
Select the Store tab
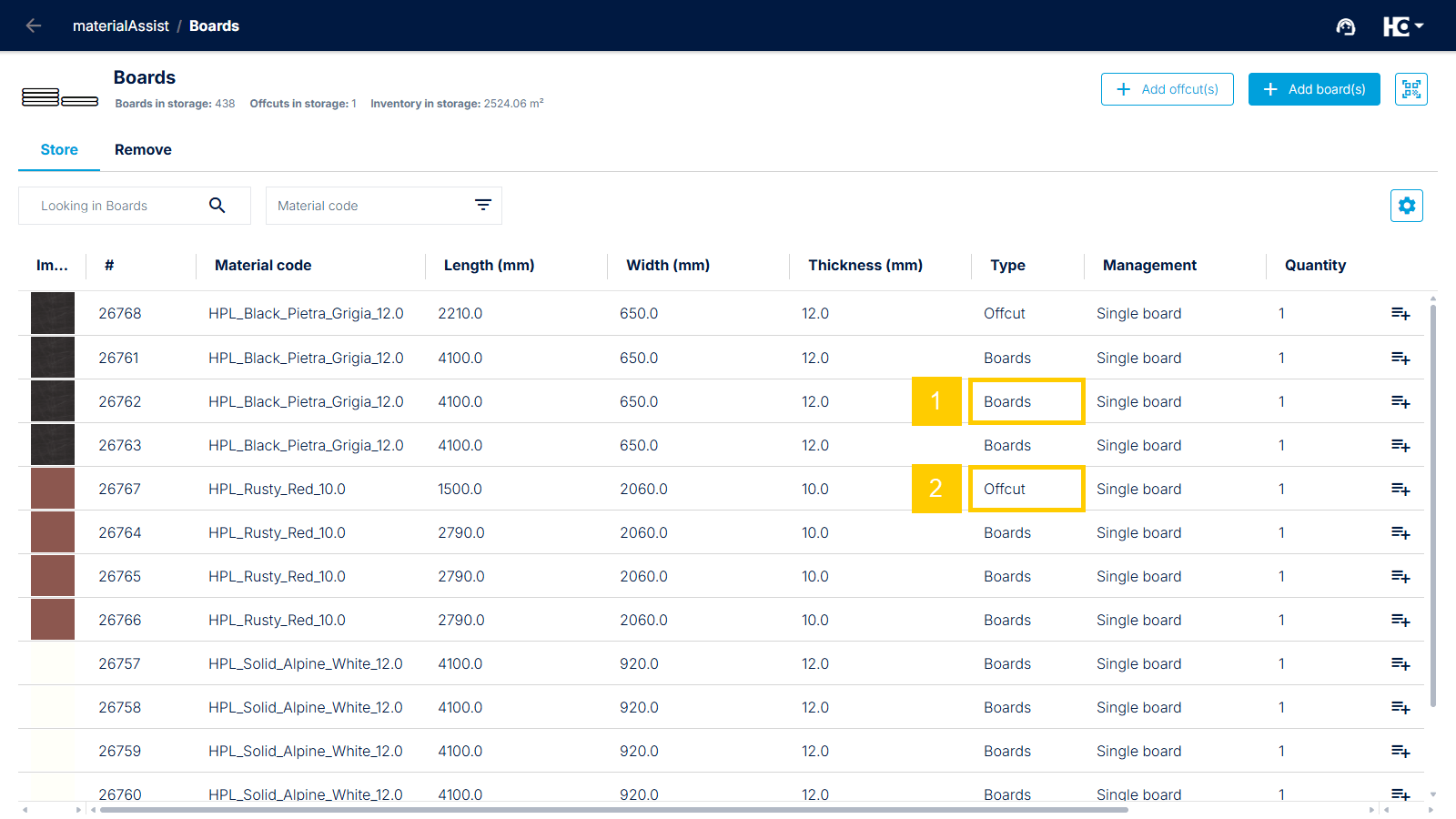(59, 150)
